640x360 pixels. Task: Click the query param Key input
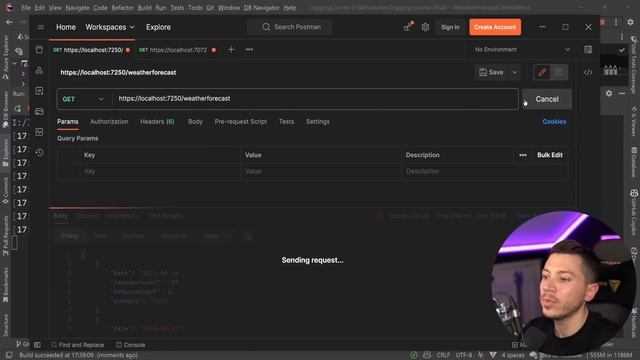click(161, 171)
